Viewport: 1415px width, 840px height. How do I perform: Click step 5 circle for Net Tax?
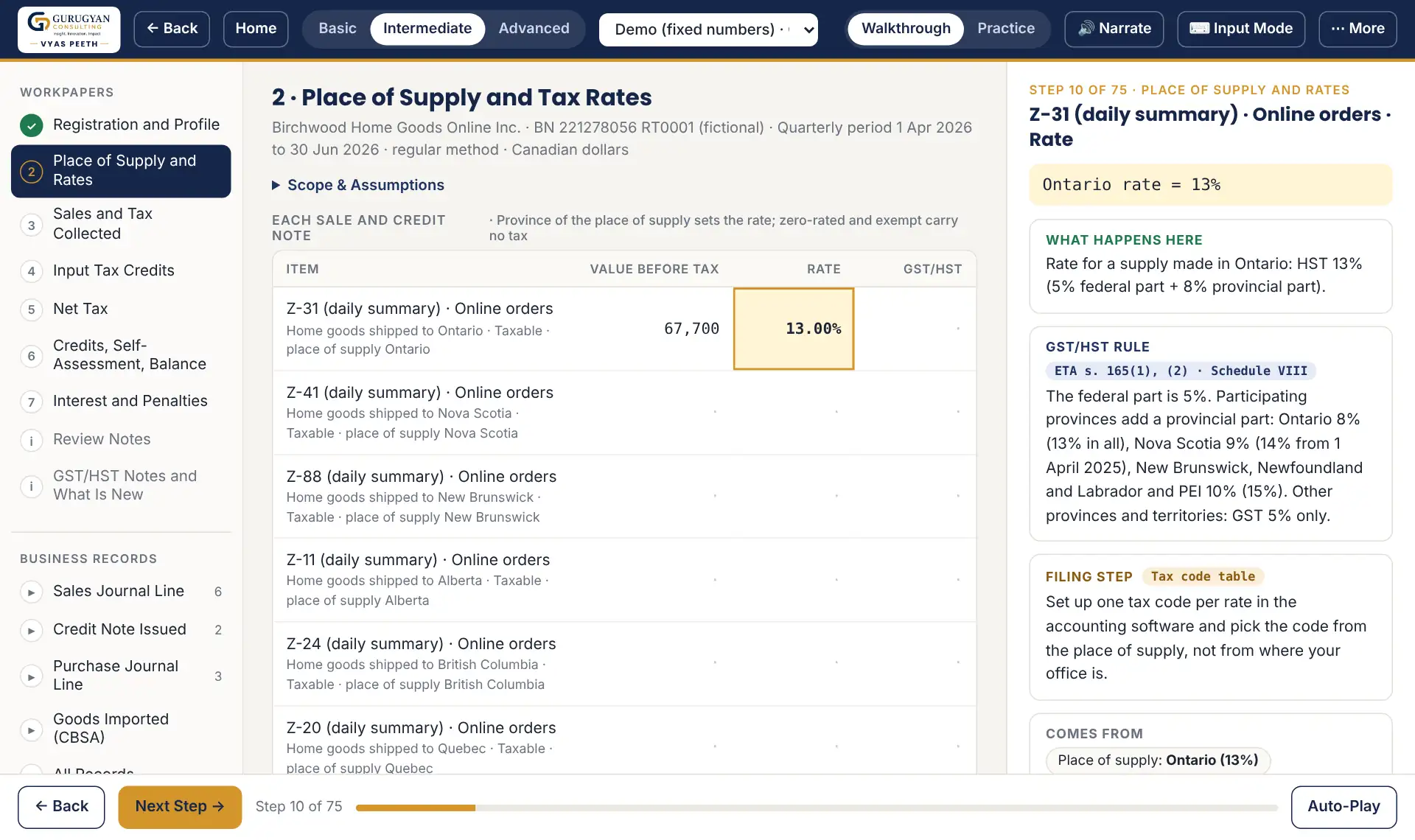pos(32,309)
